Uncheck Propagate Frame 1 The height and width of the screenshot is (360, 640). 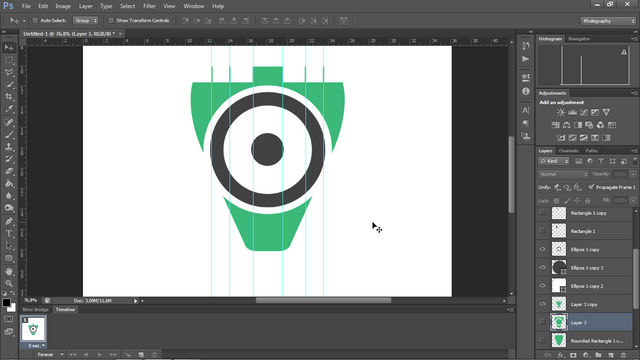pyautogui.click(x=591, y=187)
